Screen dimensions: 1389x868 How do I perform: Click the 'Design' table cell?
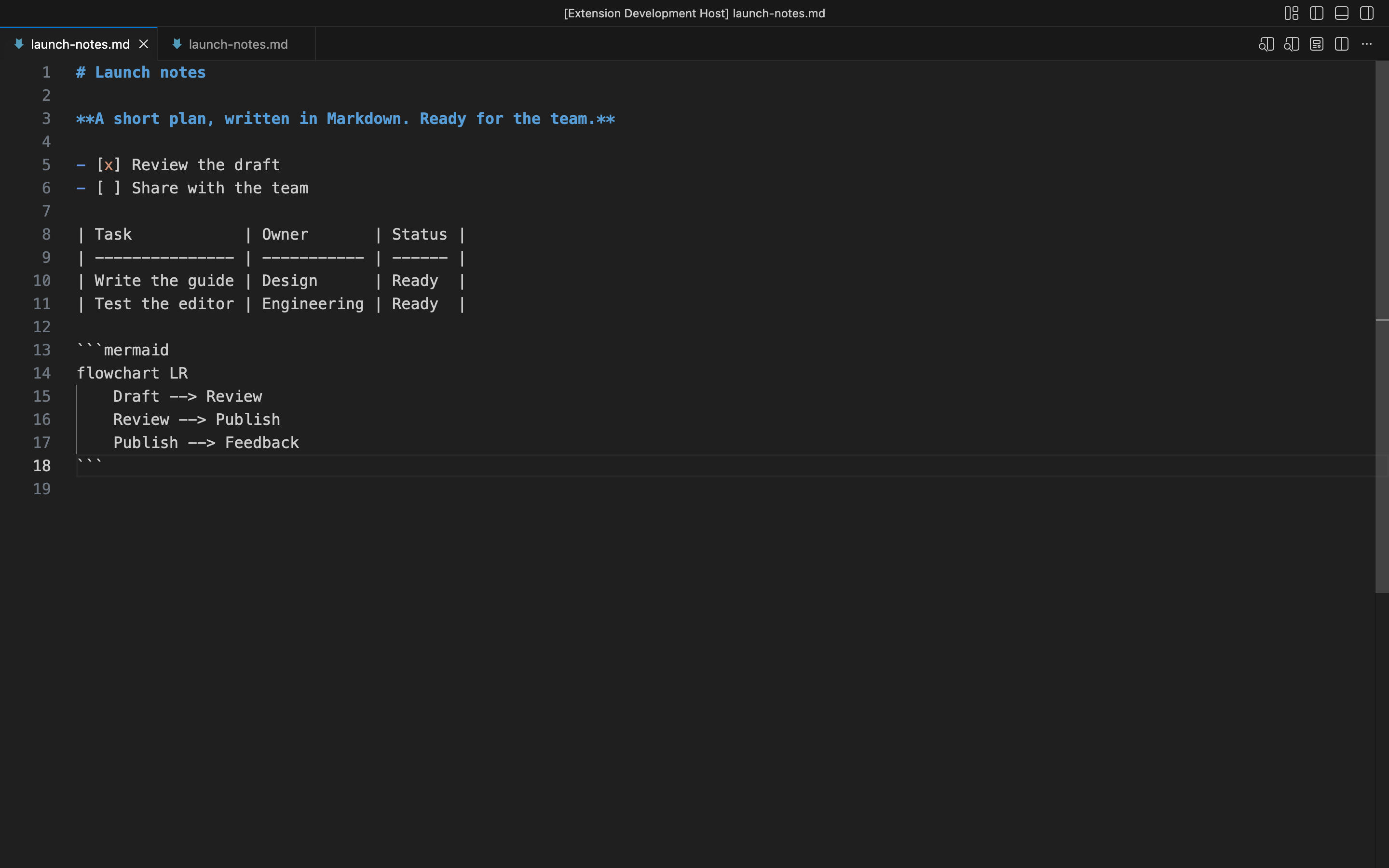[289, 281]
